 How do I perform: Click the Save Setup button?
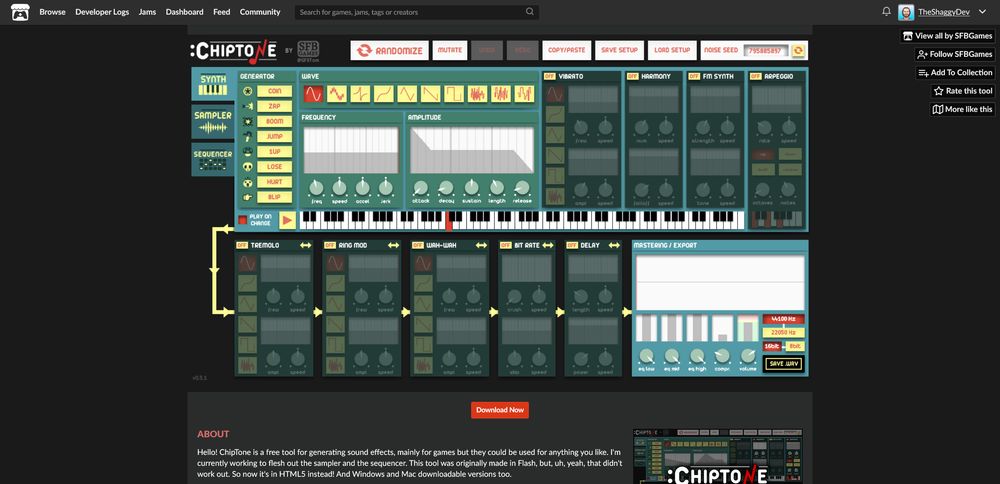[619, 50]
